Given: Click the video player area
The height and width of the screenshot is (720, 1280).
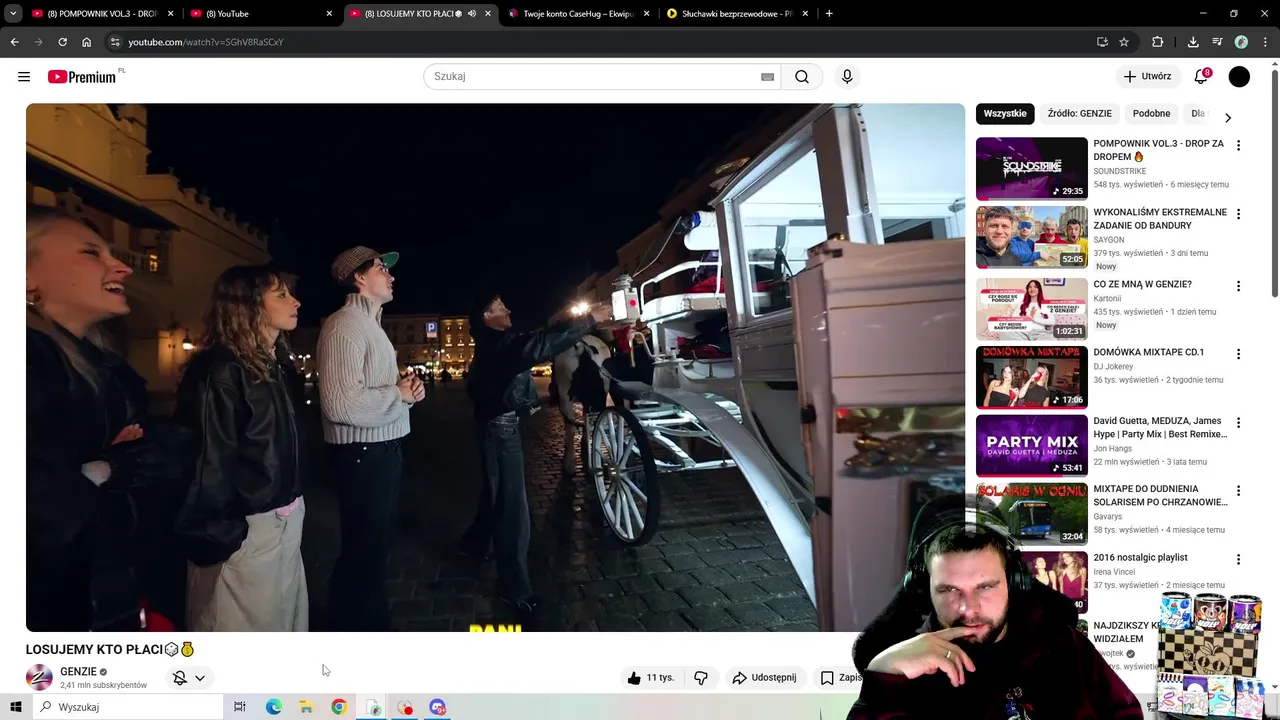Looking at the screenshot, I should tap(495, 367).
